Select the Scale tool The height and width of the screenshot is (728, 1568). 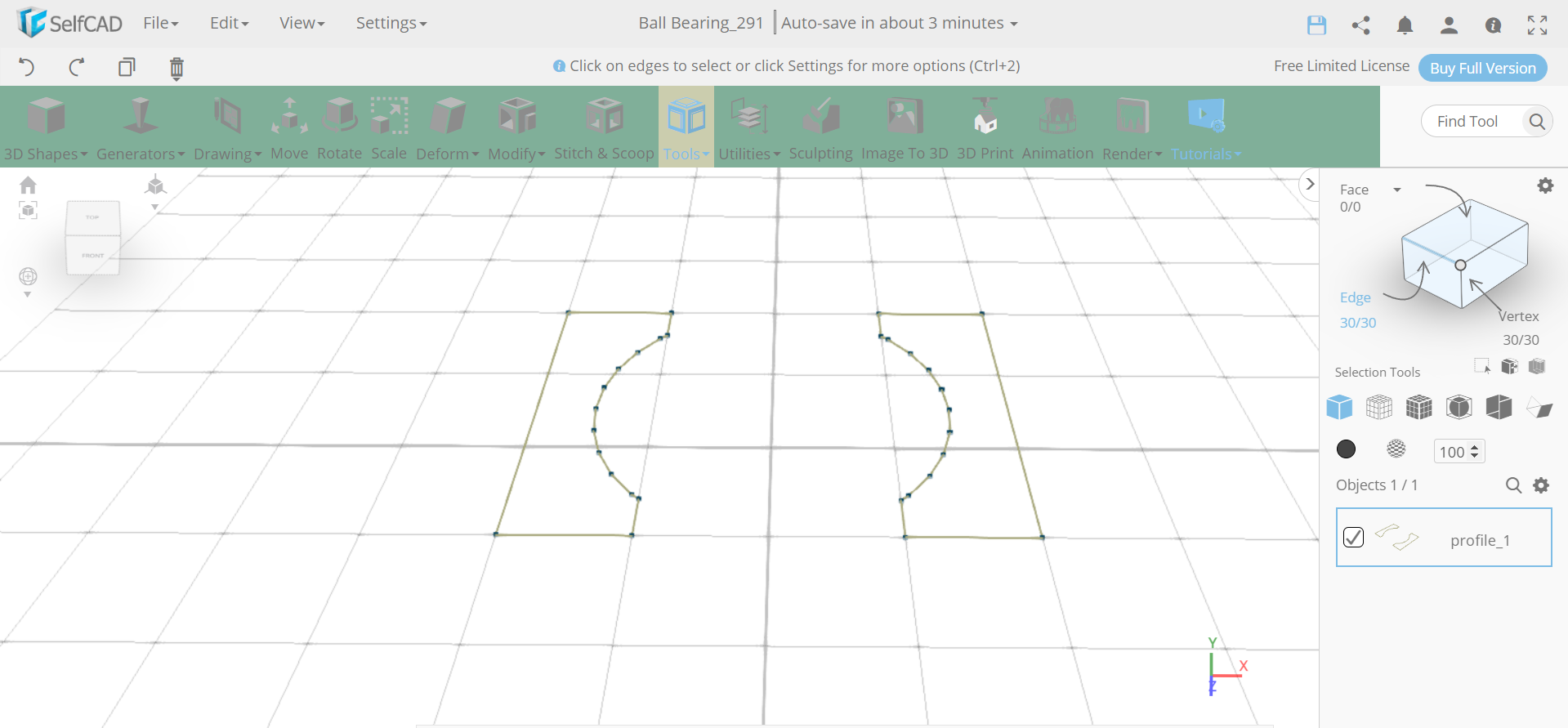(389, 128)
